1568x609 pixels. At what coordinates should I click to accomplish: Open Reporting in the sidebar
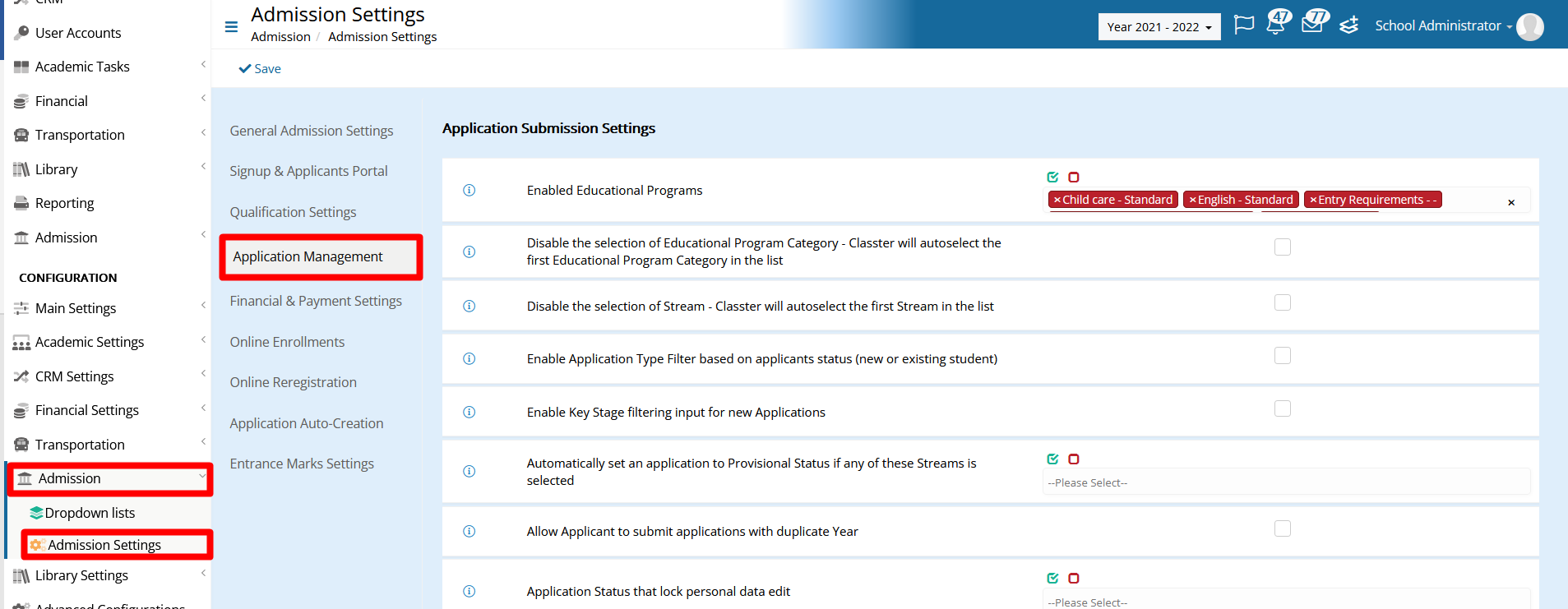click(65, 203)
